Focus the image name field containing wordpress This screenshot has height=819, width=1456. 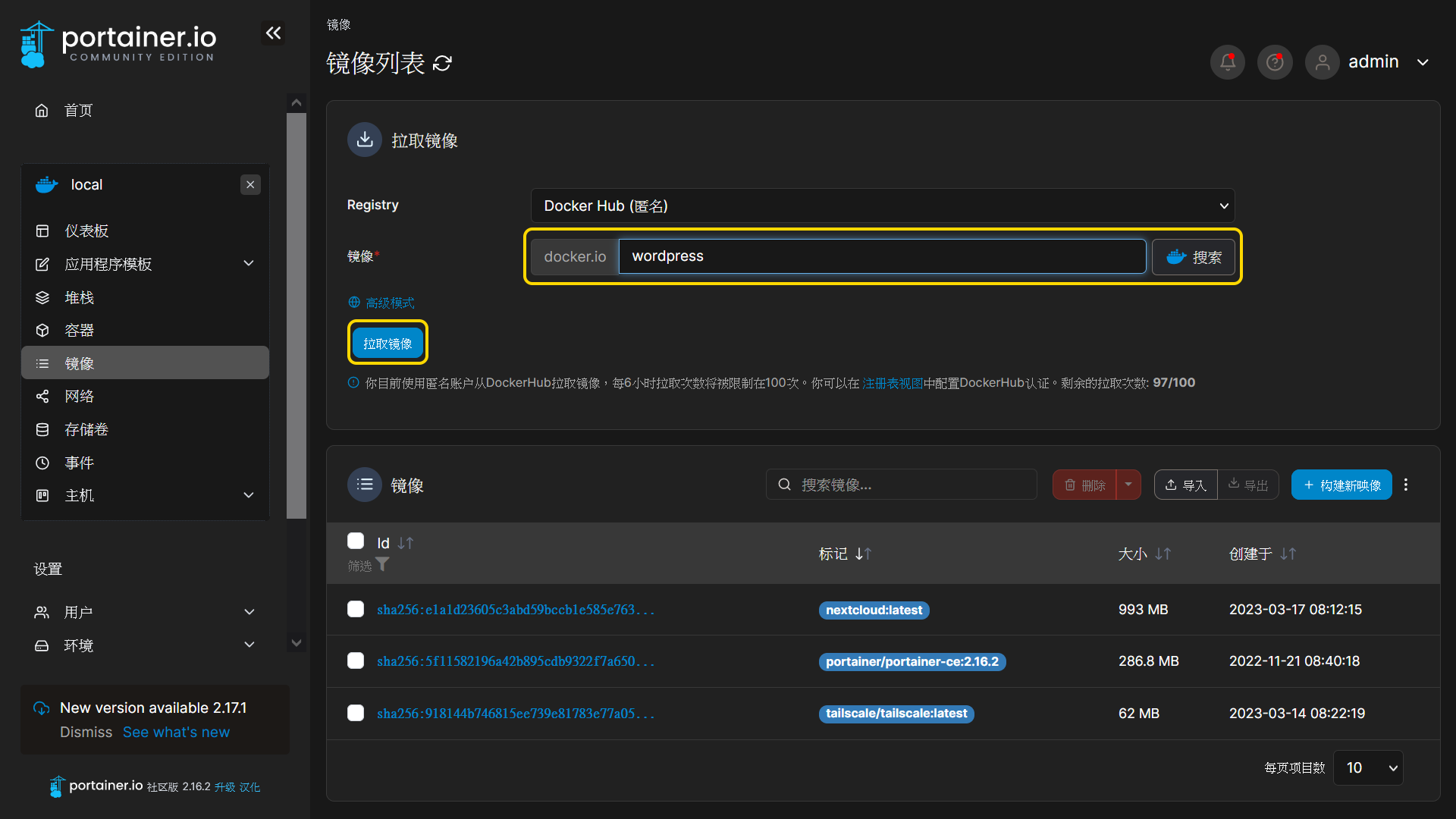pyautogui.click(x=882, y=256)
